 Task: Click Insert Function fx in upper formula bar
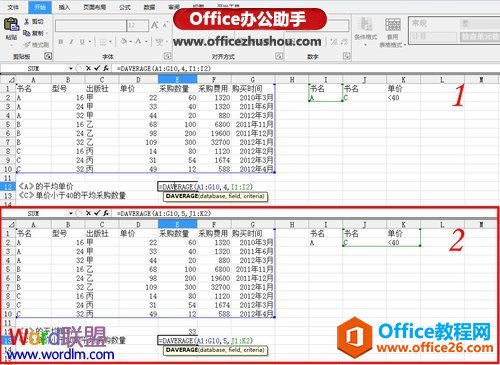point(106,68)
